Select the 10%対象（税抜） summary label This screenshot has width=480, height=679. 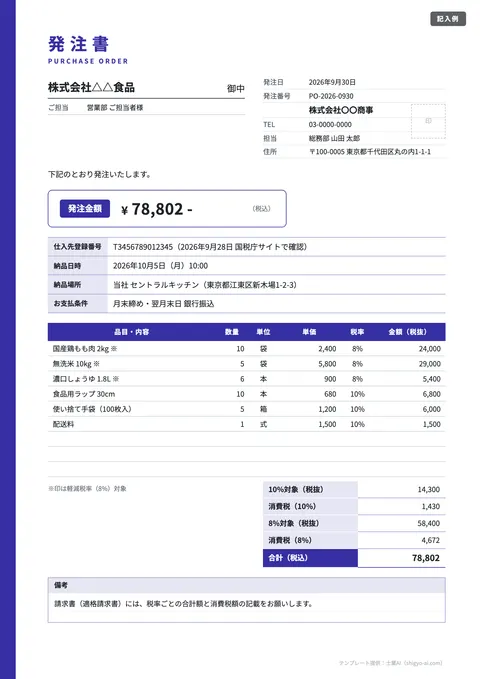[296, 489]
